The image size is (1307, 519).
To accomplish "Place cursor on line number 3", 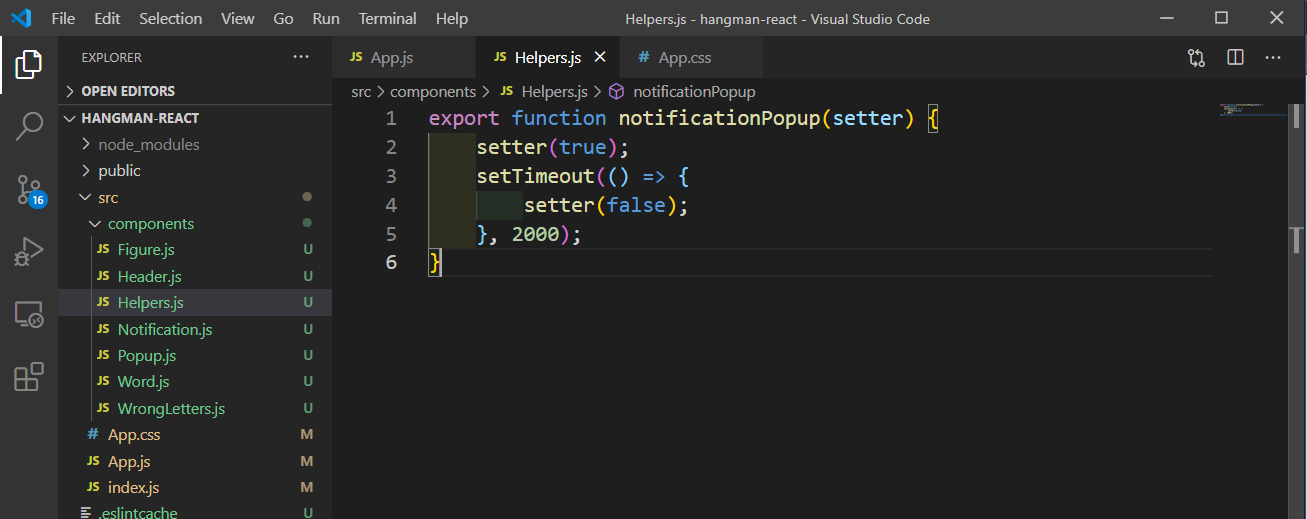I will 391,176.
